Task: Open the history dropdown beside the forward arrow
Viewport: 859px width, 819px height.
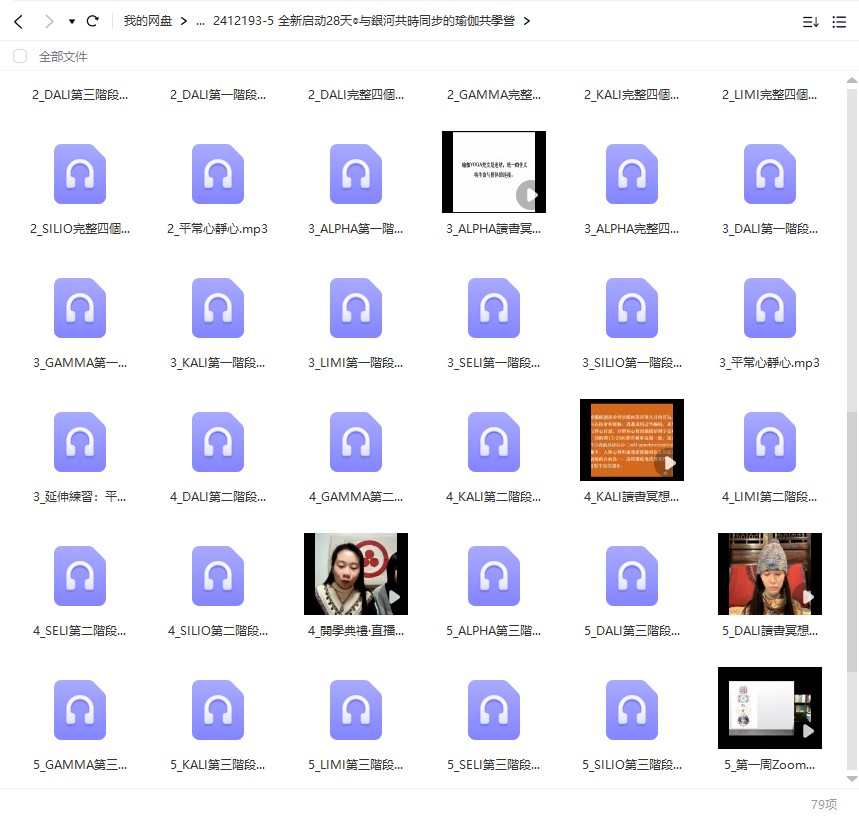Action: 70,19
